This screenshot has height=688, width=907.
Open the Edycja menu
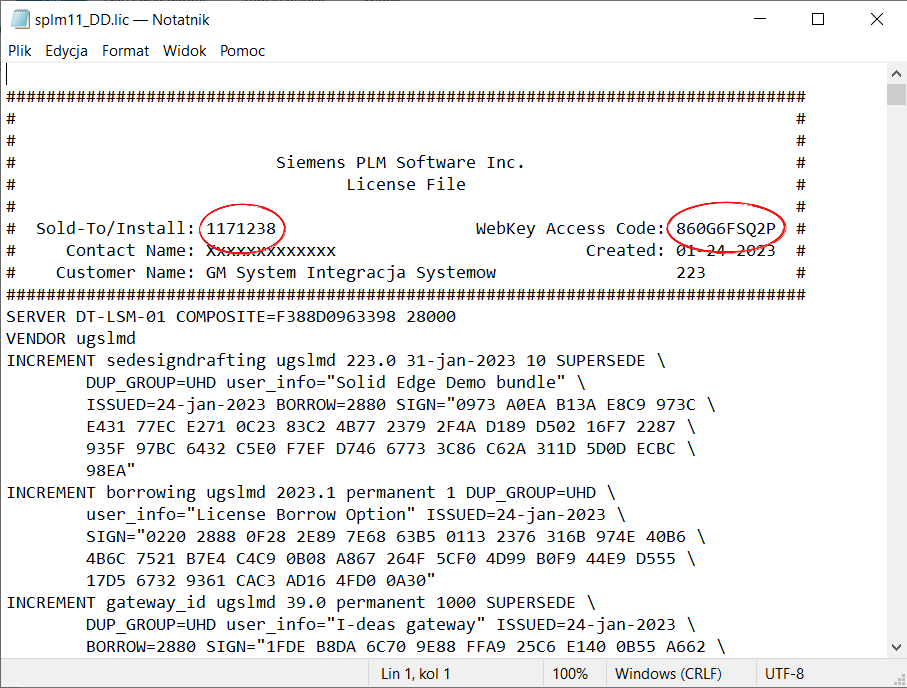pyautogui.click(x=67, y=51)
